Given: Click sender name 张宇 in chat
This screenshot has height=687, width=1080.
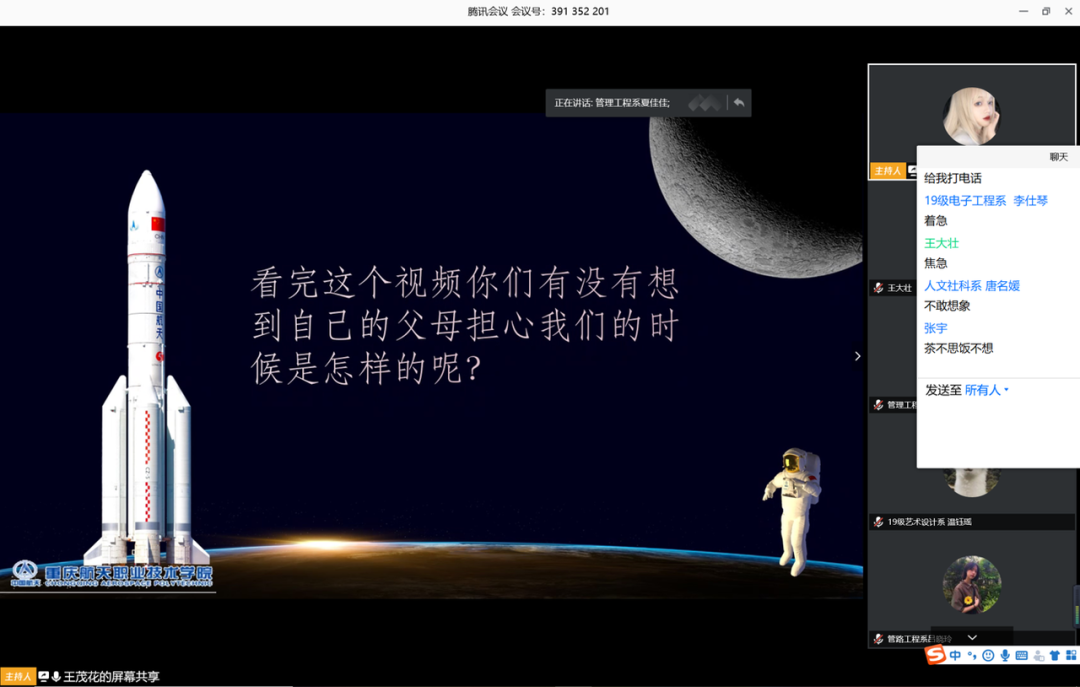Looking at the screenshot, I should coord(935,328).
